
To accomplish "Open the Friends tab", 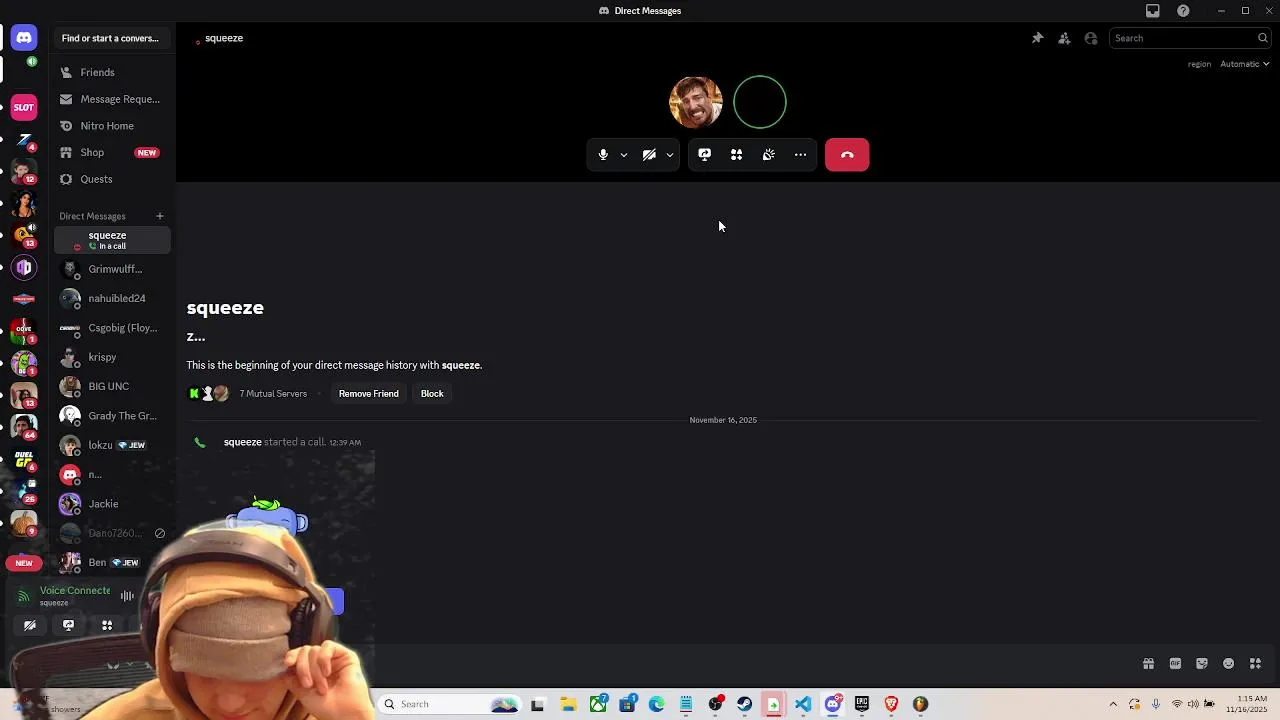I will 112,72.
